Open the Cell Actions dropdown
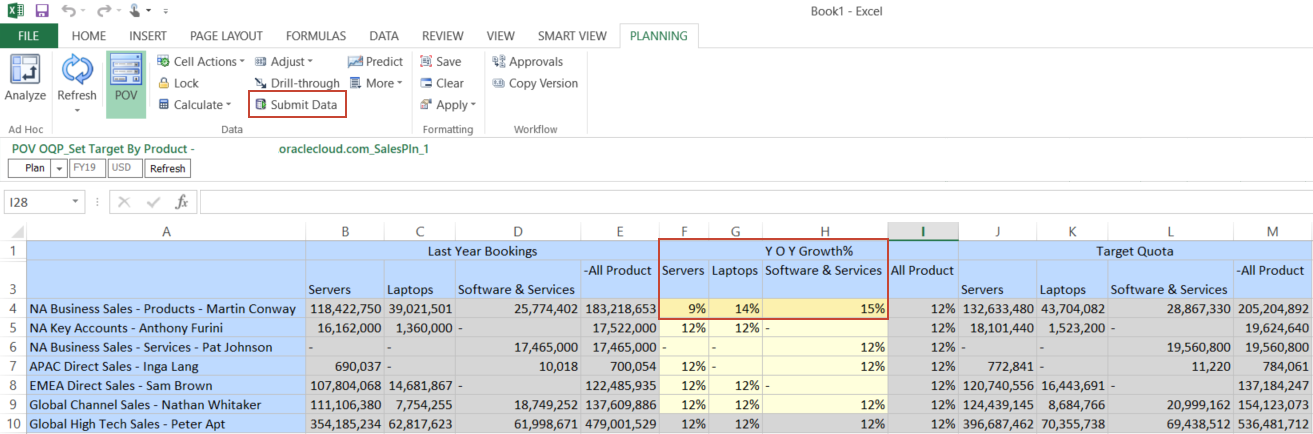Image resolution: width=1313 pixels, height=434 pixels. click(199, 62)
